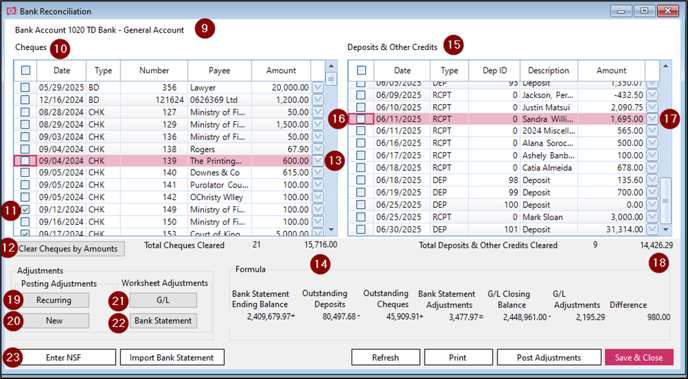Viewport: 688px width, 379px height.
Task: Click the Post Adjustments button
Action: (x=549, y=358)
